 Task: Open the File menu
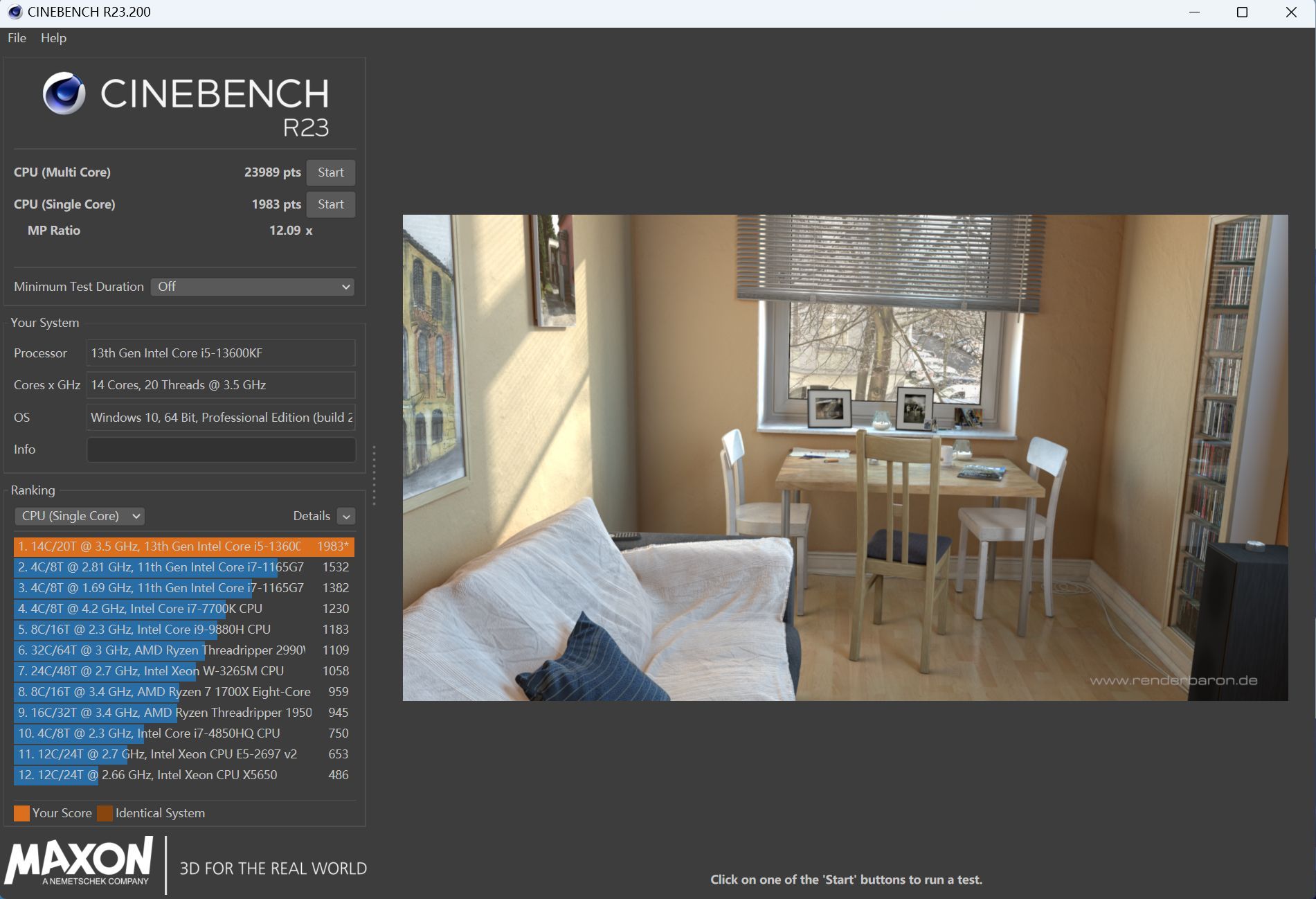click(17, 38)
